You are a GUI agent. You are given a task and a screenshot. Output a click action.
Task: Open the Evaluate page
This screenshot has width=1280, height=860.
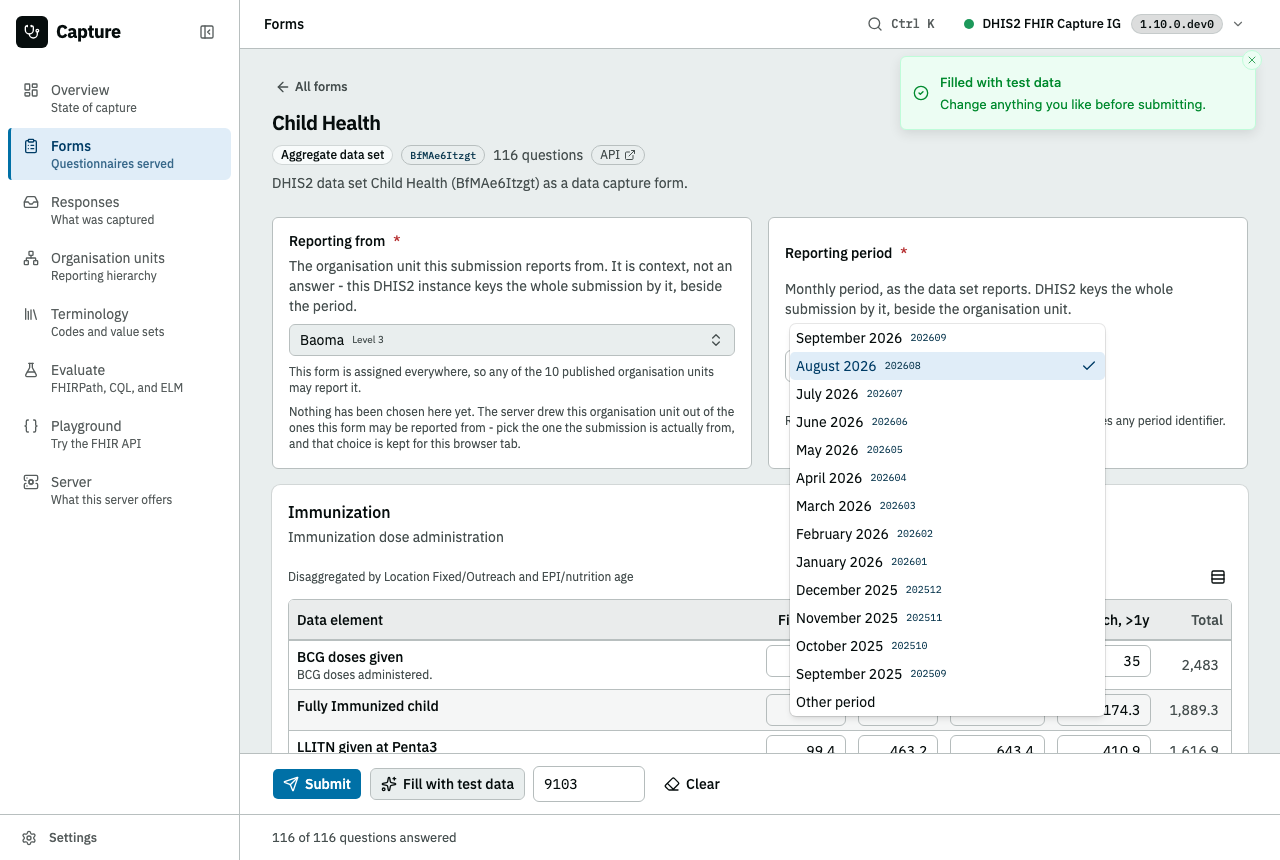coord(119,378)
